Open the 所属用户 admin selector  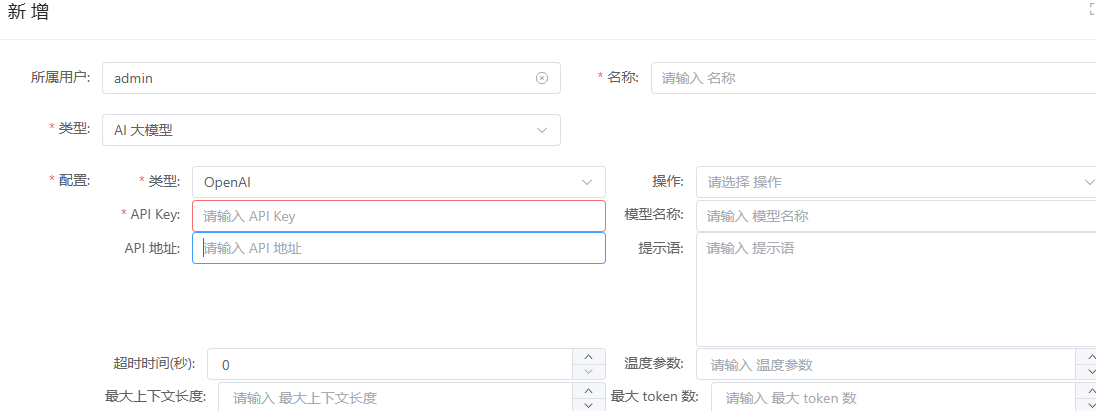click(x=331, y=78)
